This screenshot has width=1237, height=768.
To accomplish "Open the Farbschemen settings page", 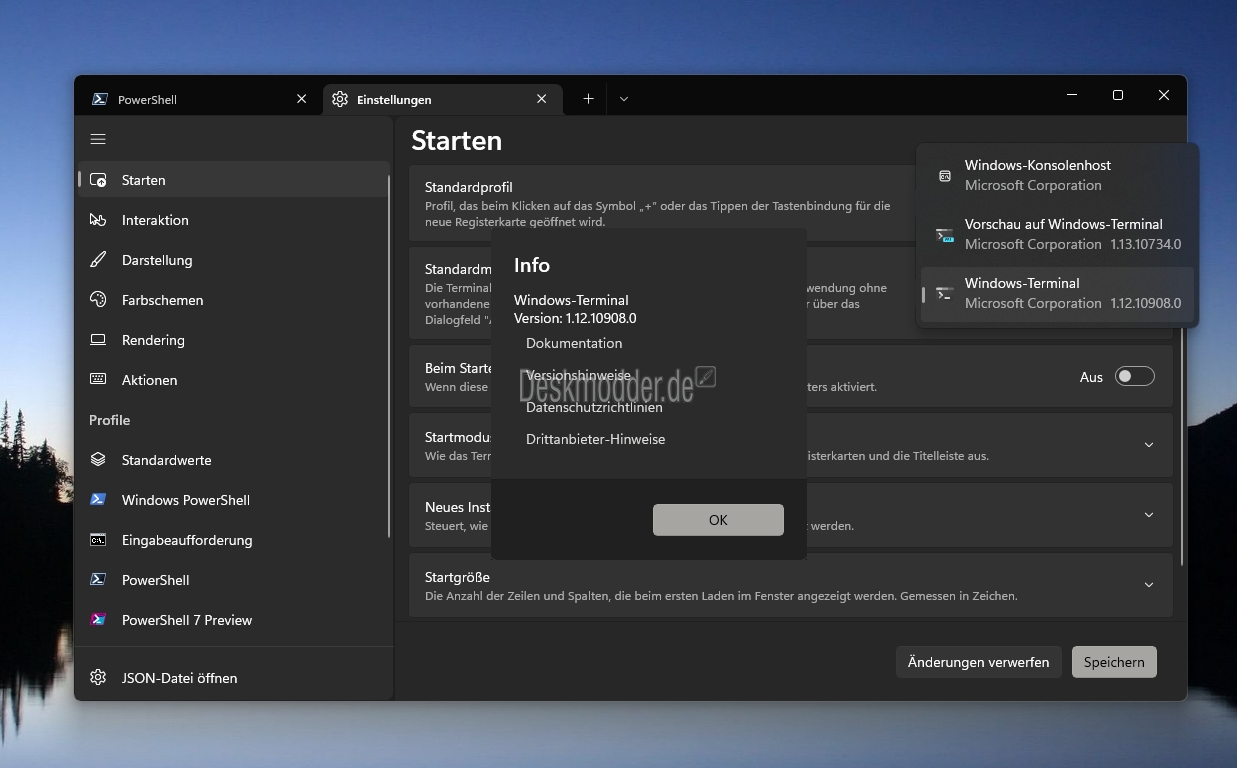I will tap(233, 300).
